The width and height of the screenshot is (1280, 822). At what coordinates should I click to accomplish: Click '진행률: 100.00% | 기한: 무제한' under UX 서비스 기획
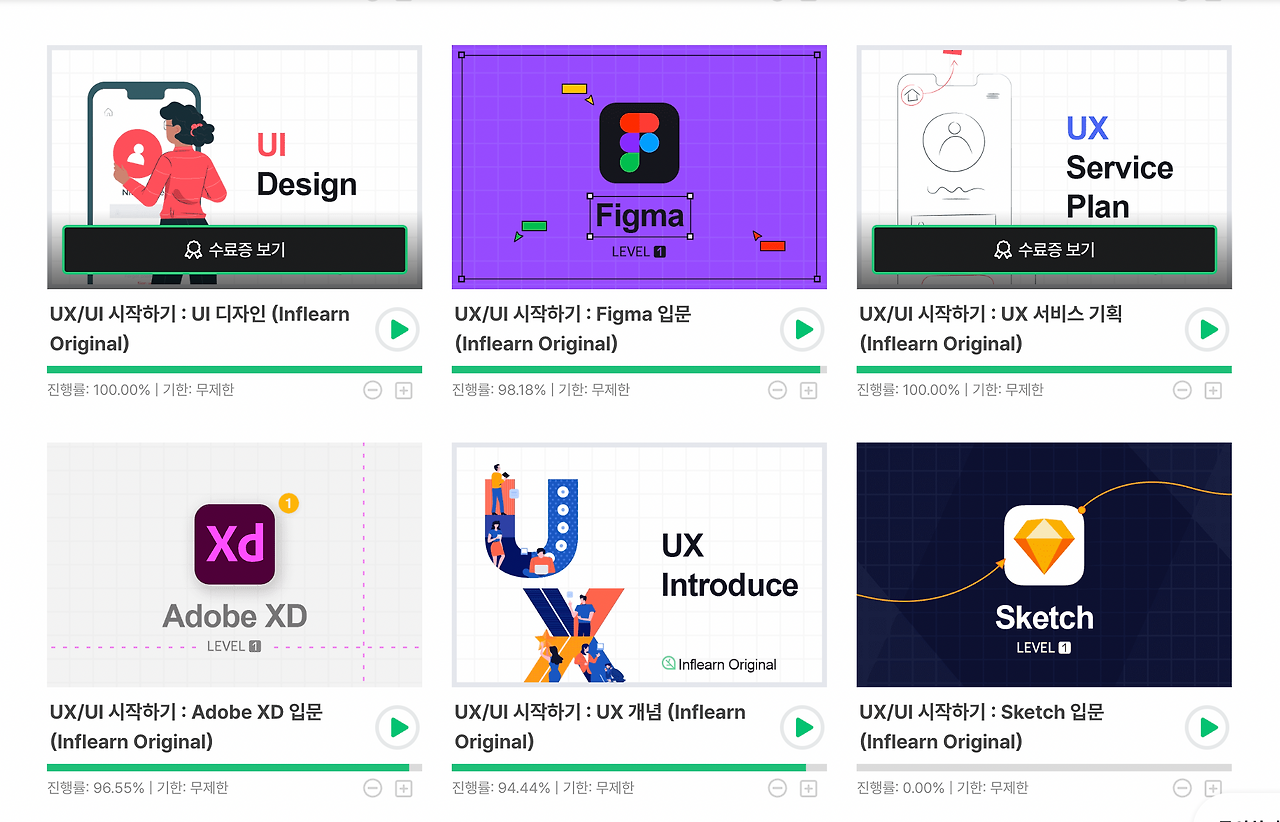click(950, 390)
